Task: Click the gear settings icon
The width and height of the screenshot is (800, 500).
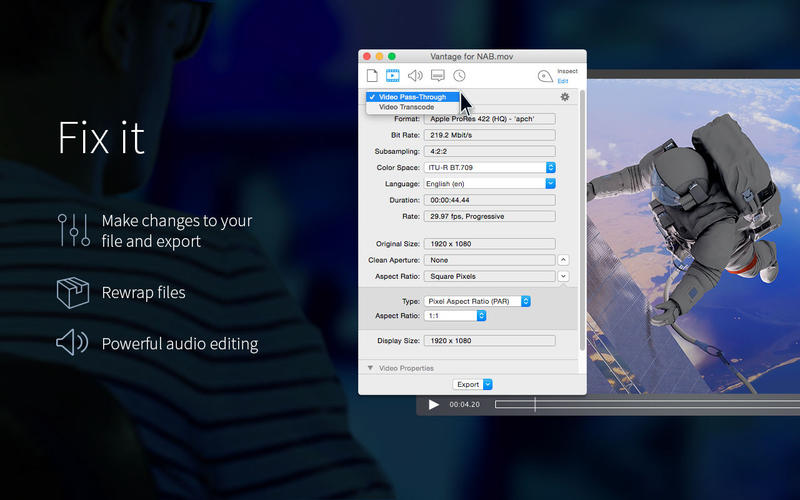Action: [x=565, y=97]
